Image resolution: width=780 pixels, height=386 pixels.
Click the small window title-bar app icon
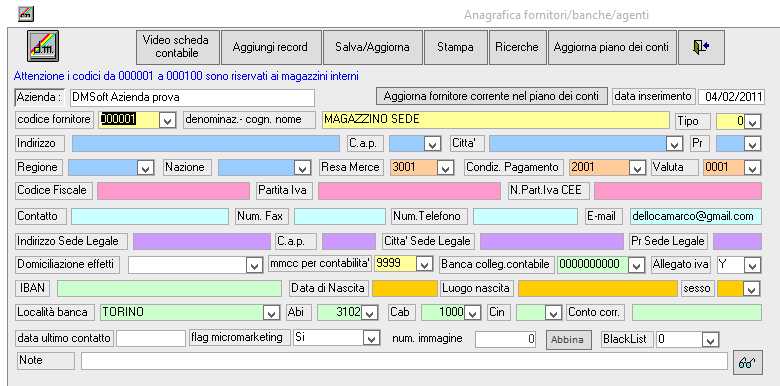tap(26, 14)
